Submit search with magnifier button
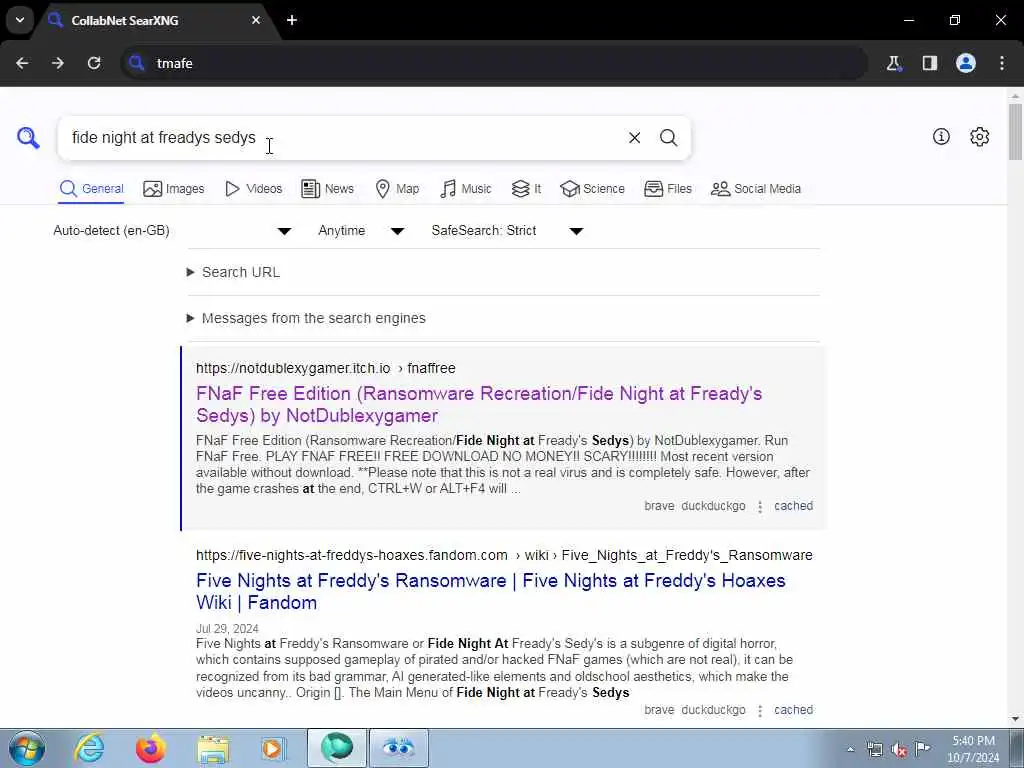 (668, 137)
